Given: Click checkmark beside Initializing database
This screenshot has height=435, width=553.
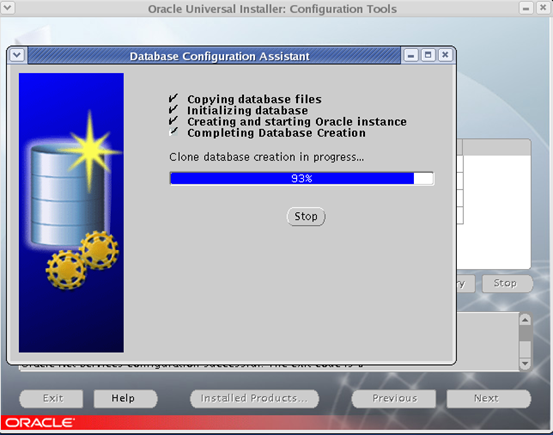Looking at the screenshot, I should click(x=173, y=109).
